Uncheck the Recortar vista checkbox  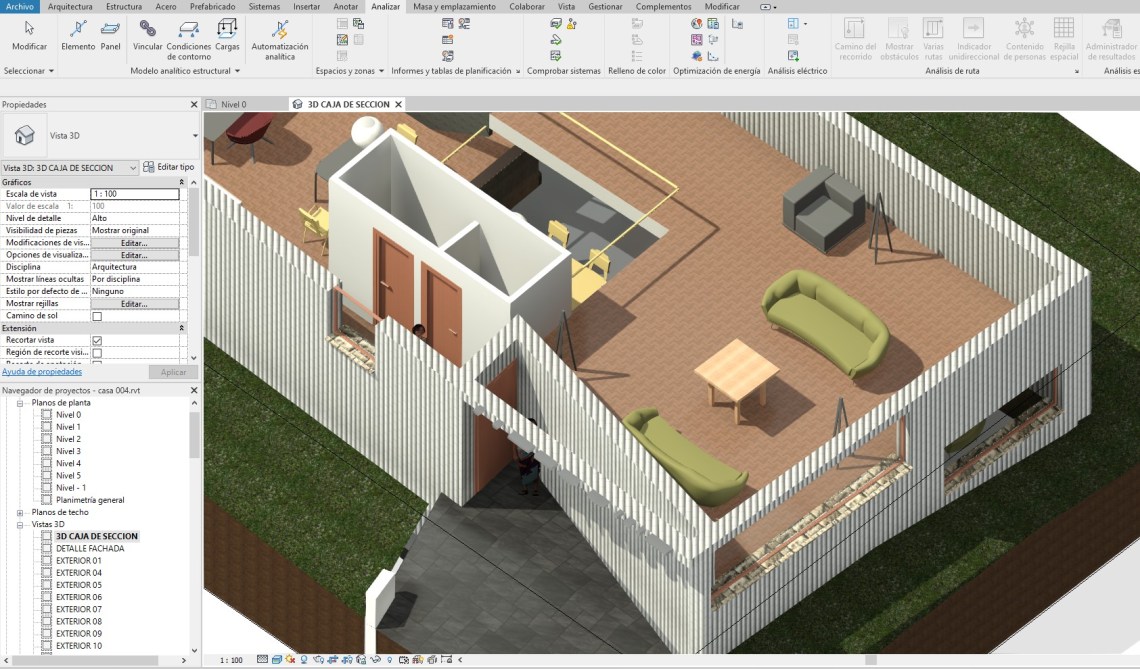click(97, 341)
